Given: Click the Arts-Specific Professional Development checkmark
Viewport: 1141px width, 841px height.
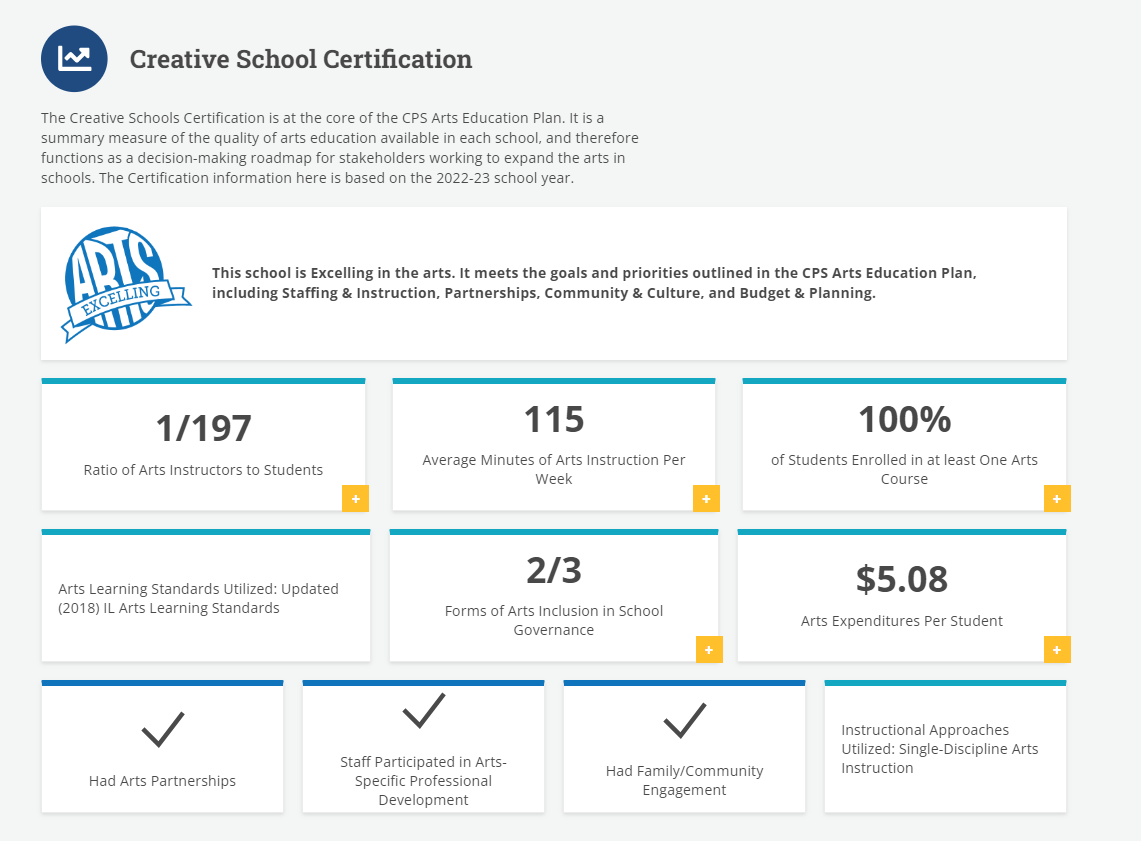Looking at the screenshot, I should 424,711.
